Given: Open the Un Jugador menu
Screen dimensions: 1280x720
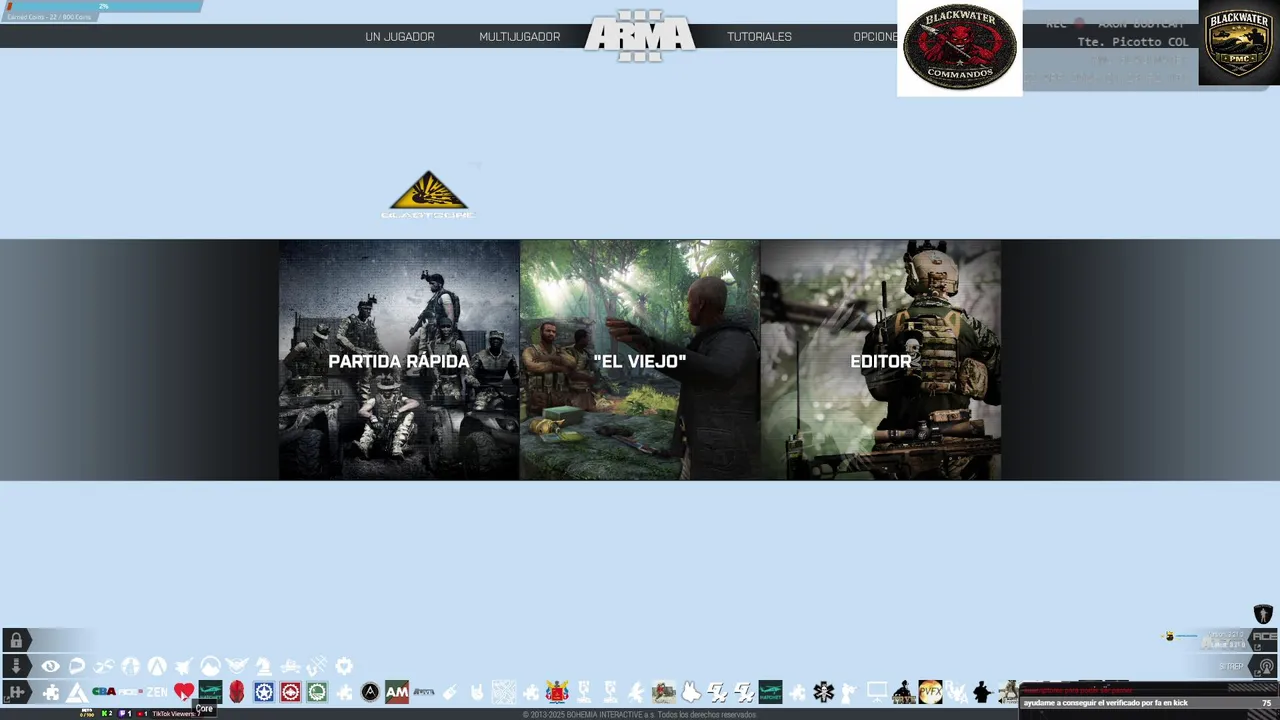Looking at the screenshot, I should tap(399, 37).
